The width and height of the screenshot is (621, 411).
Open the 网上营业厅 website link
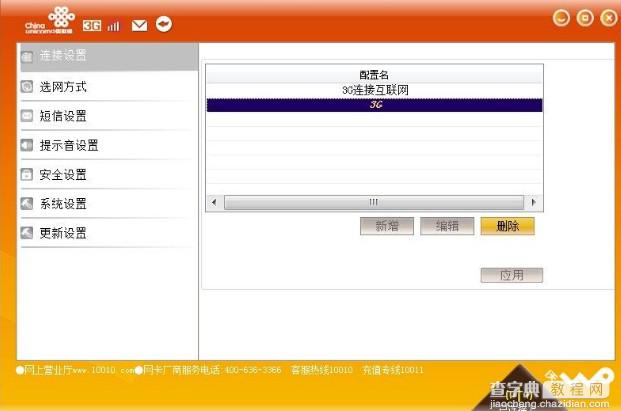pyautogui.click(x=75, y=370)
